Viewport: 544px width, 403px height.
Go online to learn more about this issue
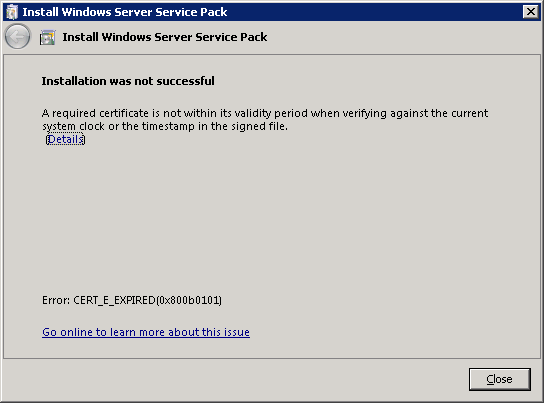coord(146,332)
